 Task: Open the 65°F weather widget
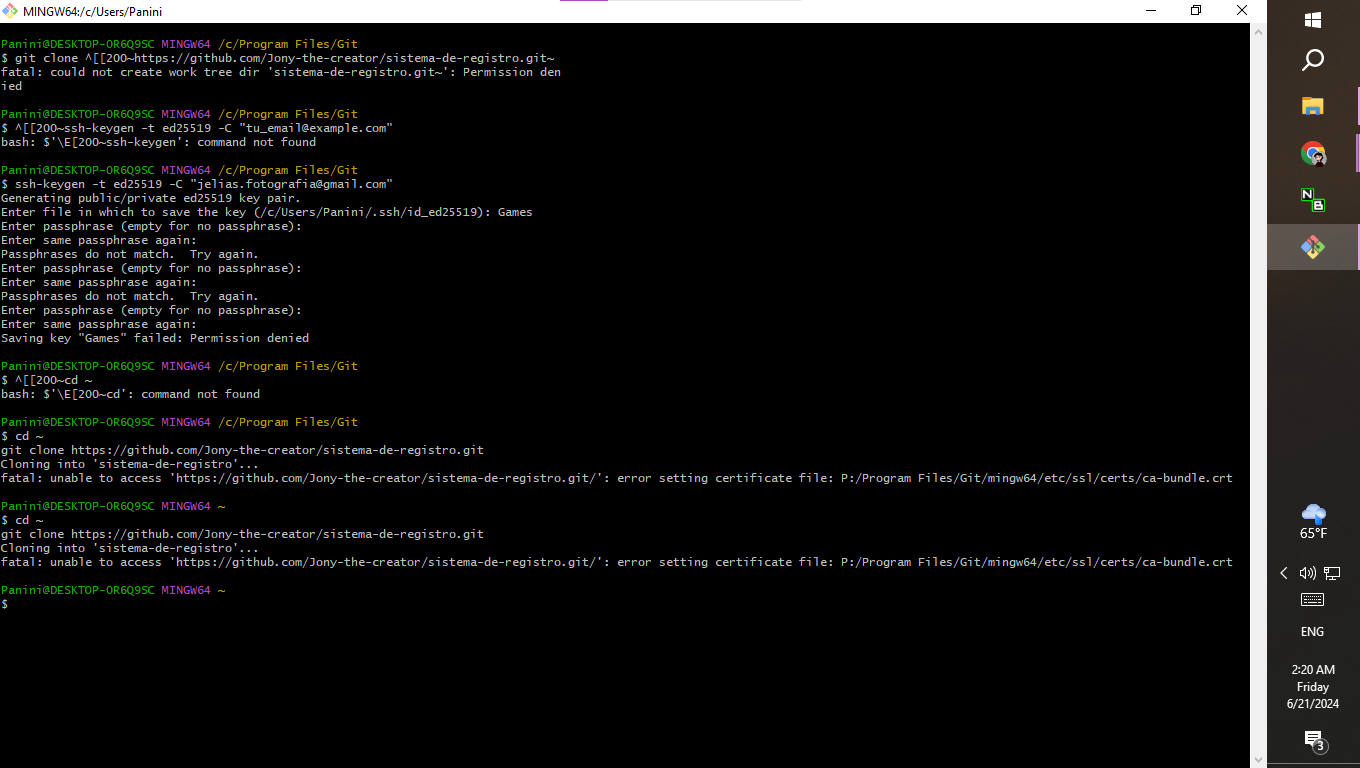(x=1313, y=522)
